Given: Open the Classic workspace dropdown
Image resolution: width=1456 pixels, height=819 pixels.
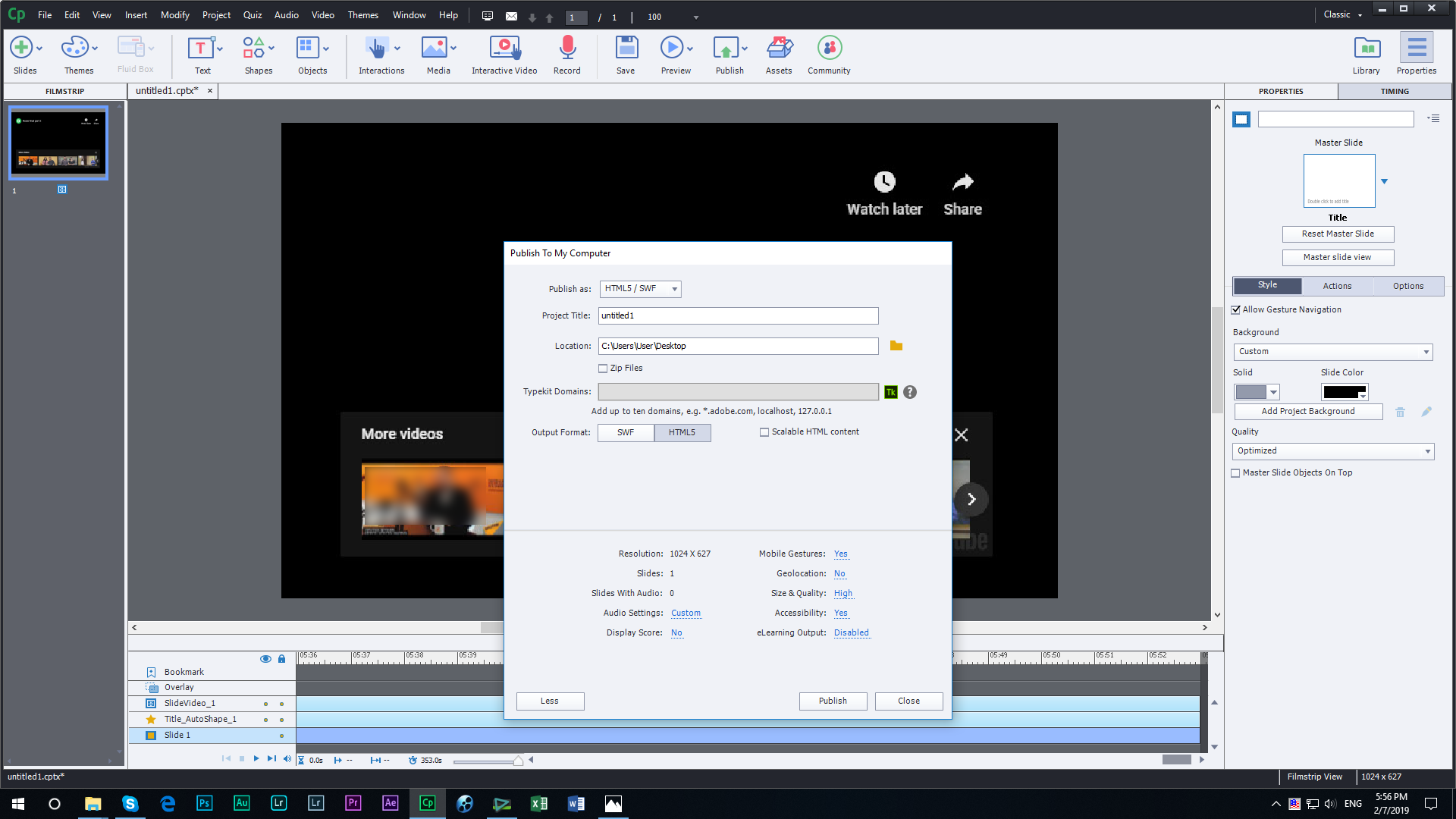Looking at the screenshot, I should 1343,14.
